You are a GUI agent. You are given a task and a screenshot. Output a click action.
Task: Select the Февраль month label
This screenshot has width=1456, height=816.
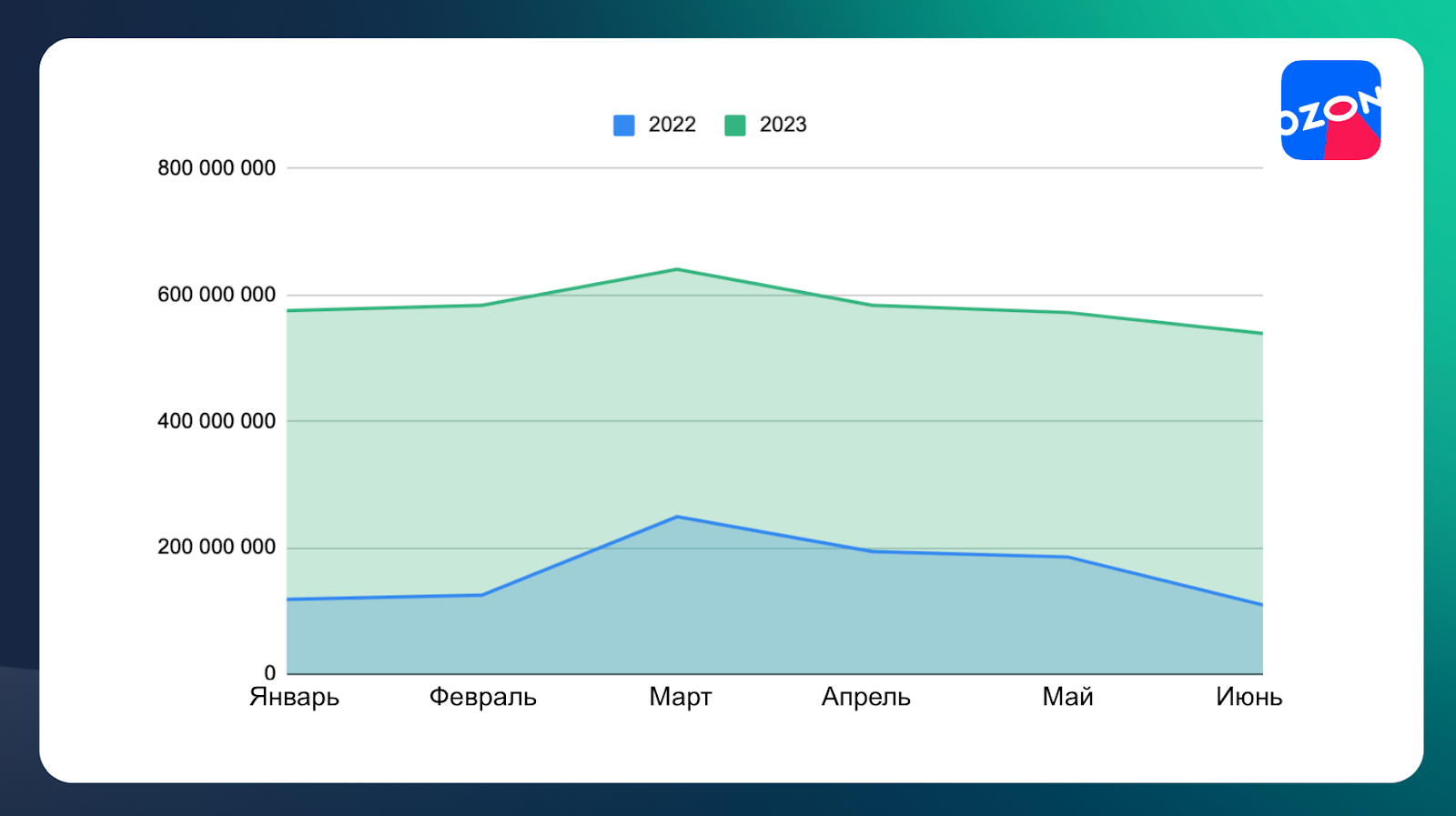pos(483,698)
